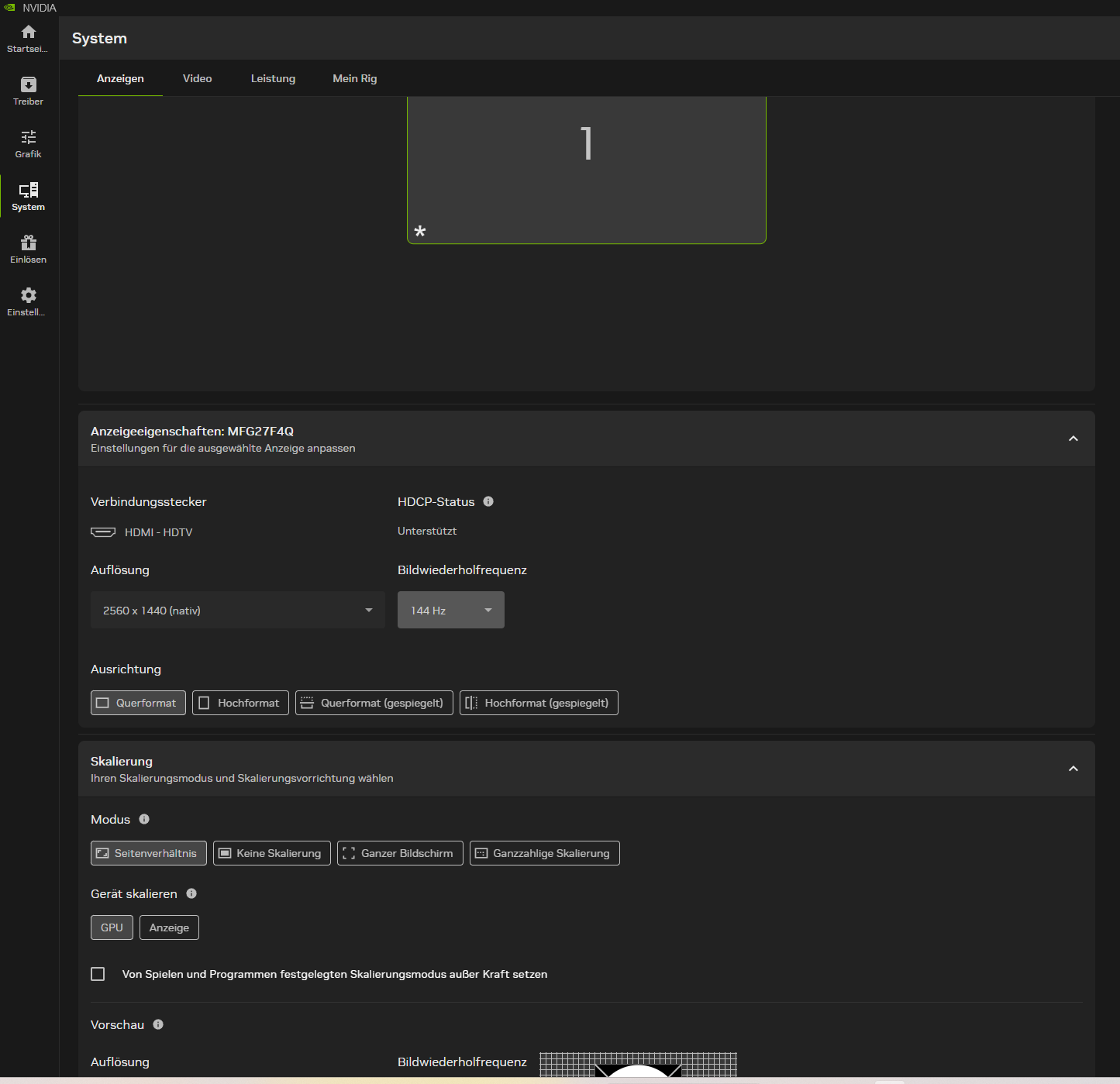
Task: Collapse the Skalierung section
Action: click(x=1073, y=769)
